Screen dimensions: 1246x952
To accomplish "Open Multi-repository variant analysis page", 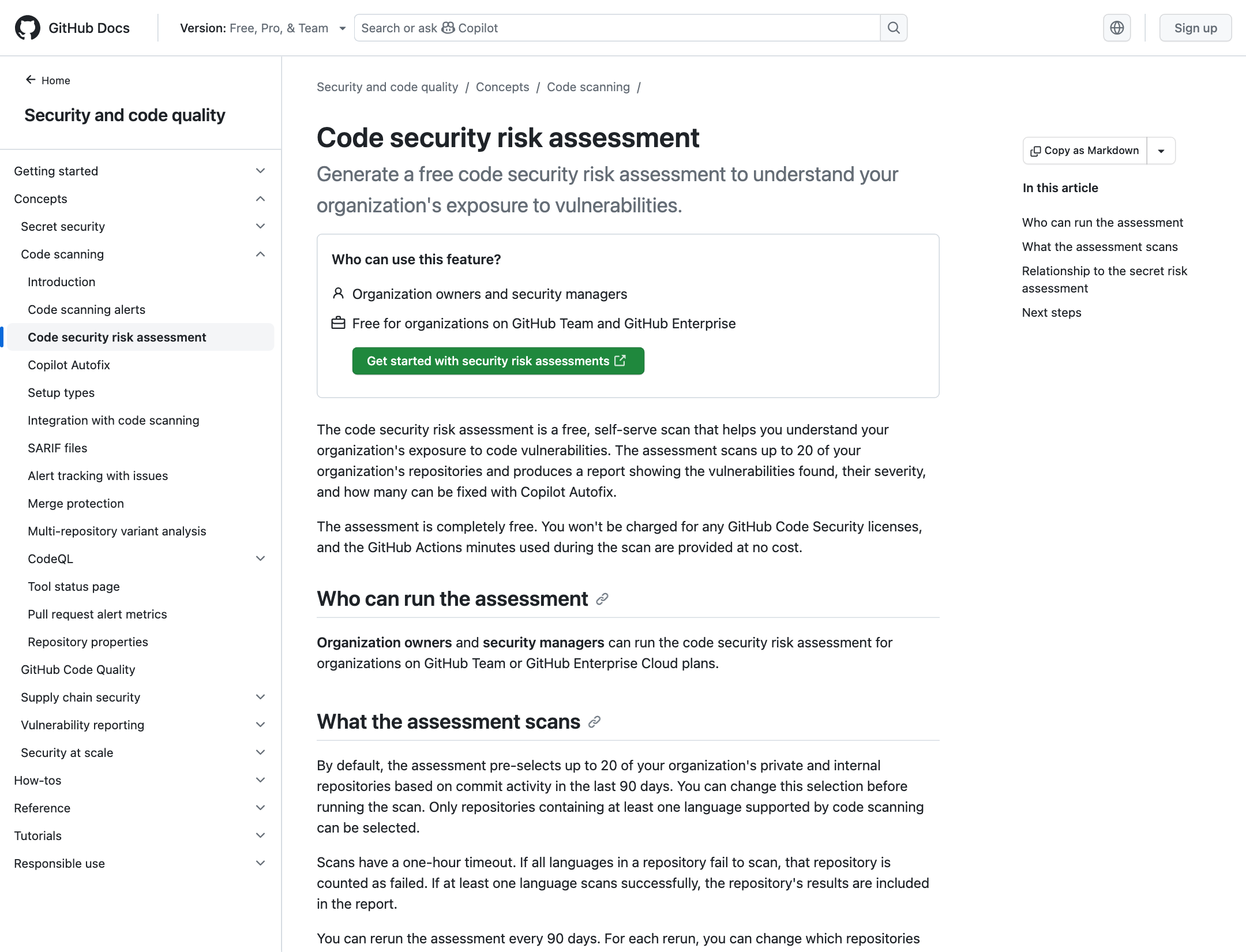I will click(x=117, y=531).
